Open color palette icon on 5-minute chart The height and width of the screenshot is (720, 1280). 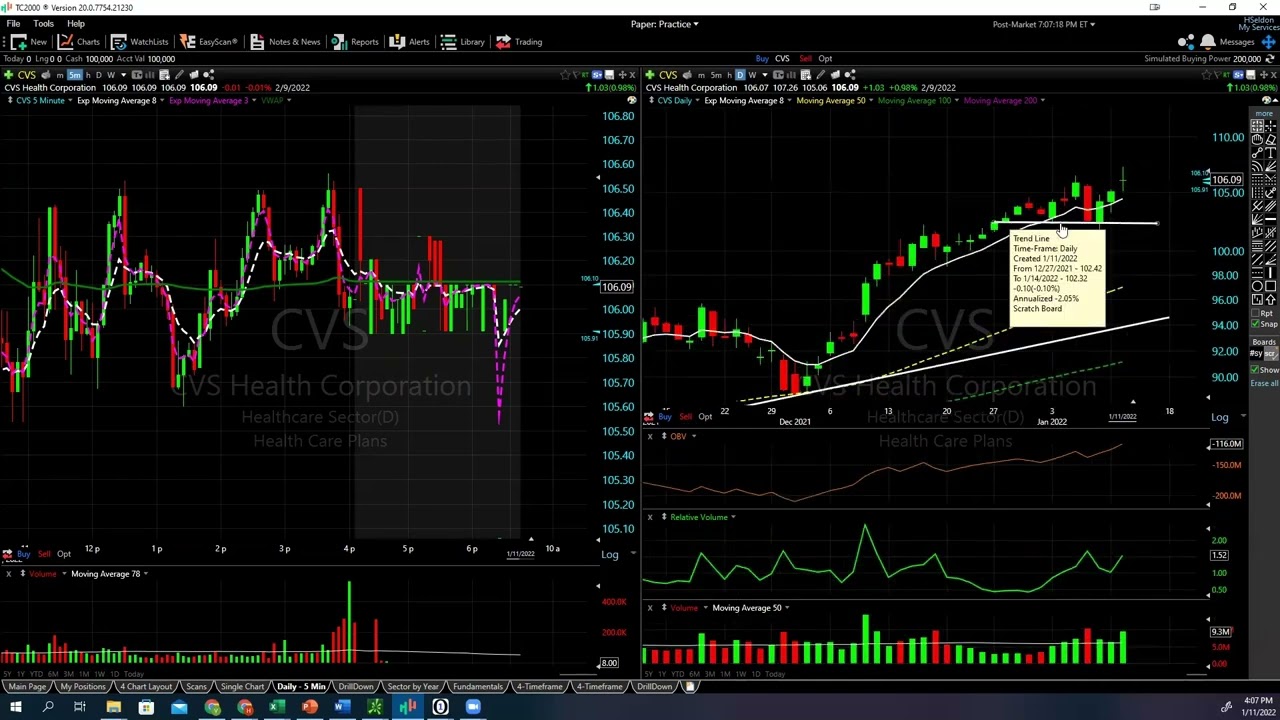631,100
